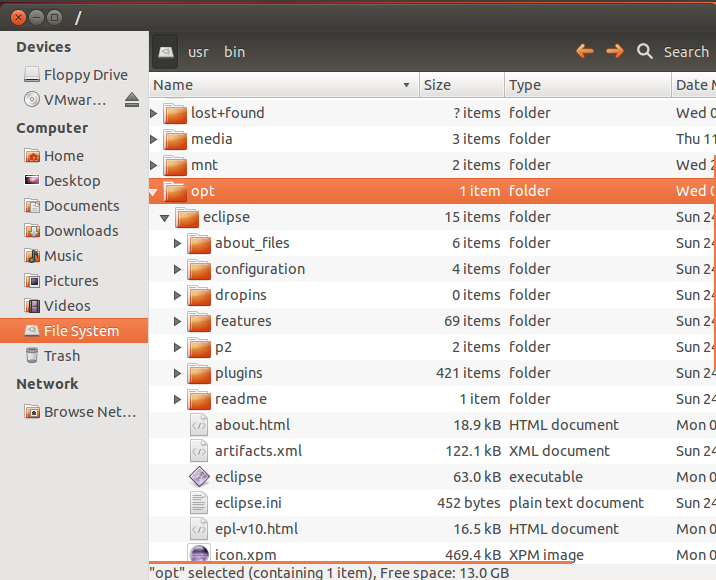Viewport: 716px width, 580px height.
Task: Click the 'XPM image' type cell
Action: [x=546, y=554]
